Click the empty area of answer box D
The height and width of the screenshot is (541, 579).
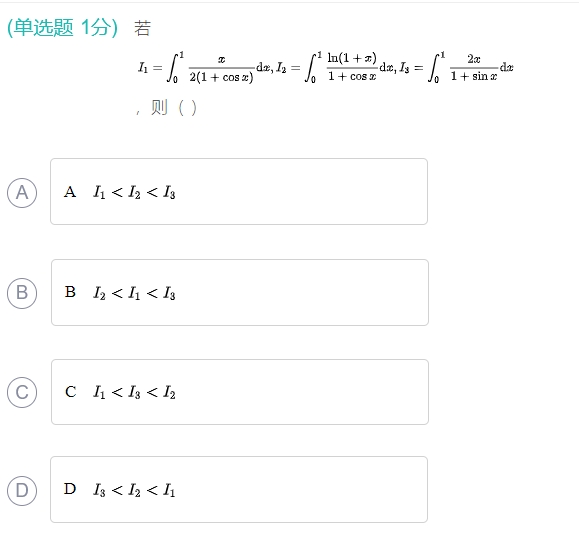pos(301,489)
